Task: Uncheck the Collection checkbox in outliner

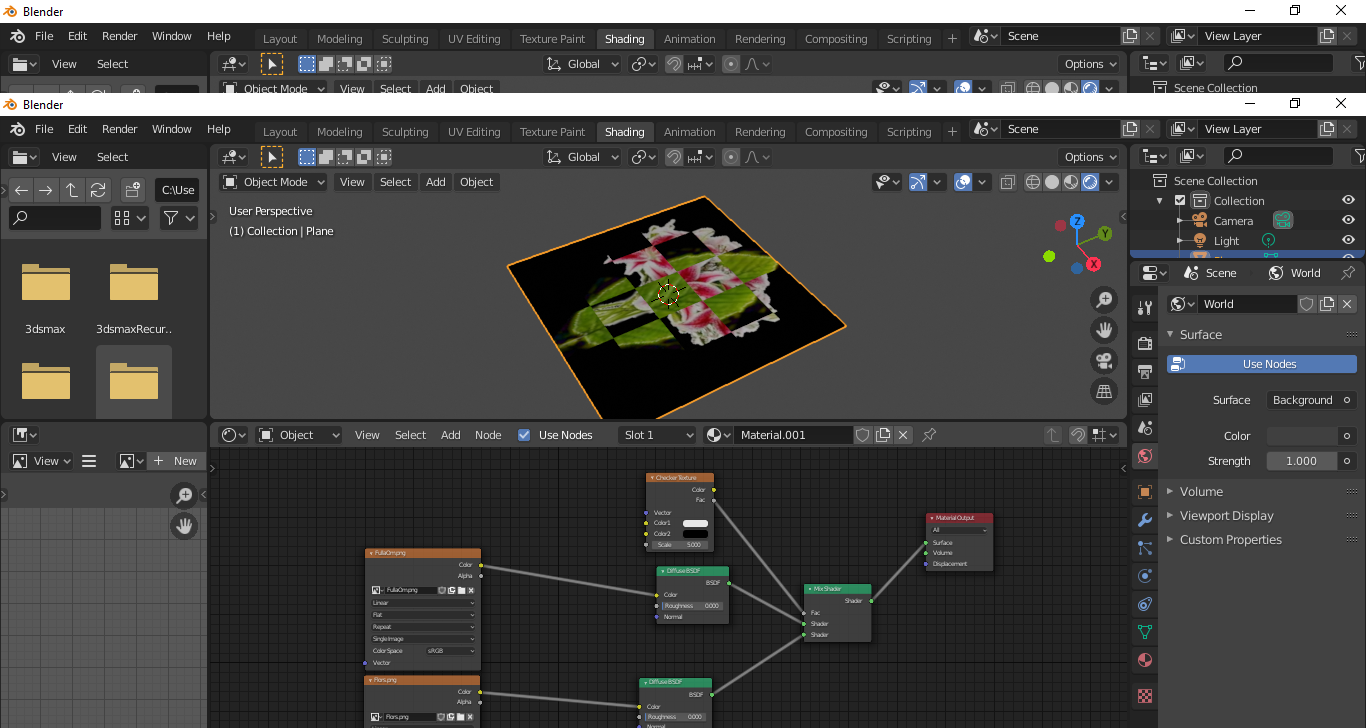Action: click(x=1180, y=201)
